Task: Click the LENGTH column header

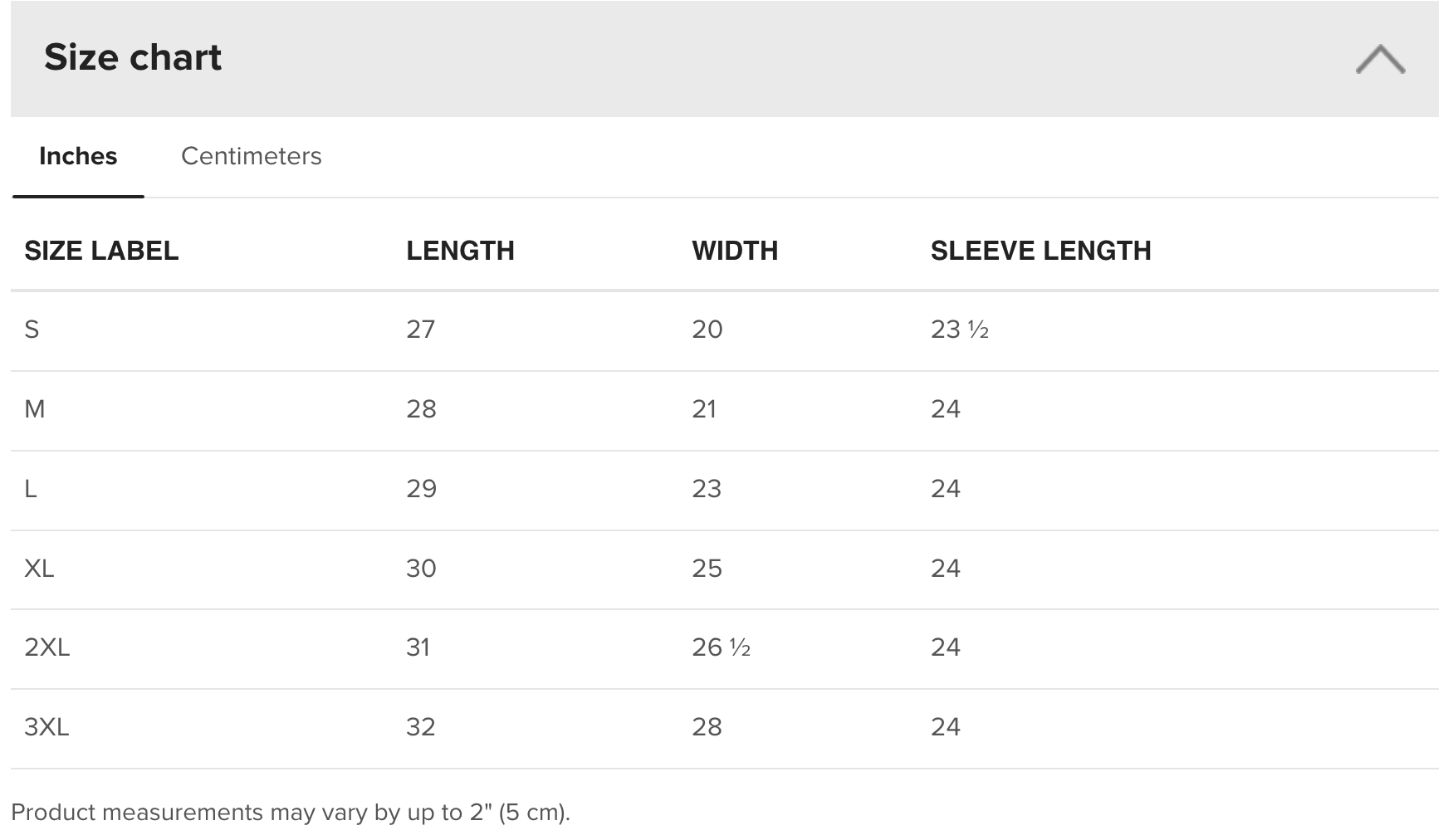Action: [x=460, y=251]
